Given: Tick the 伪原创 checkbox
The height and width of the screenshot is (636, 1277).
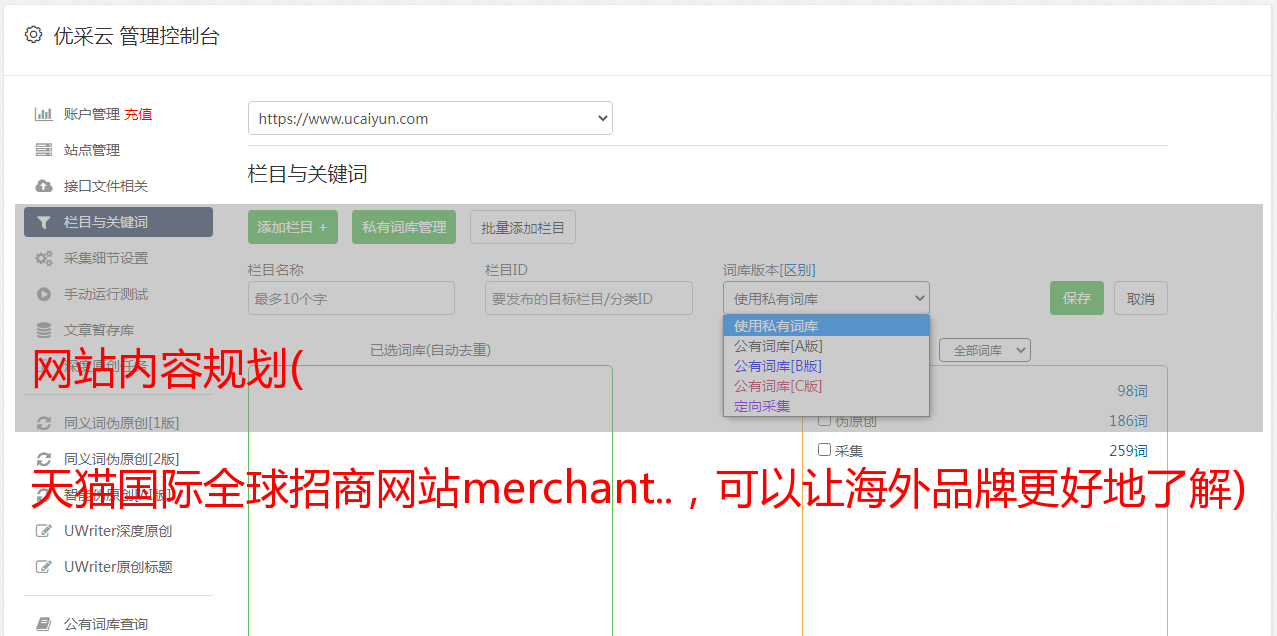Looking at the screenshot, I should (x=824, y=421).
